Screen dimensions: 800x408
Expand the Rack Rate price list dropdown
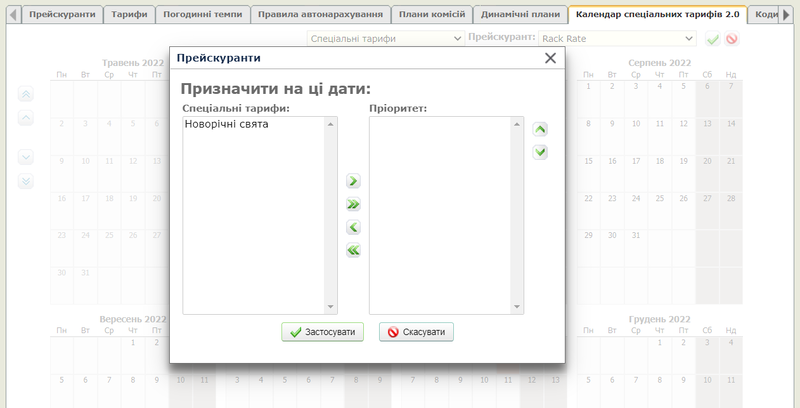(617, 38)
